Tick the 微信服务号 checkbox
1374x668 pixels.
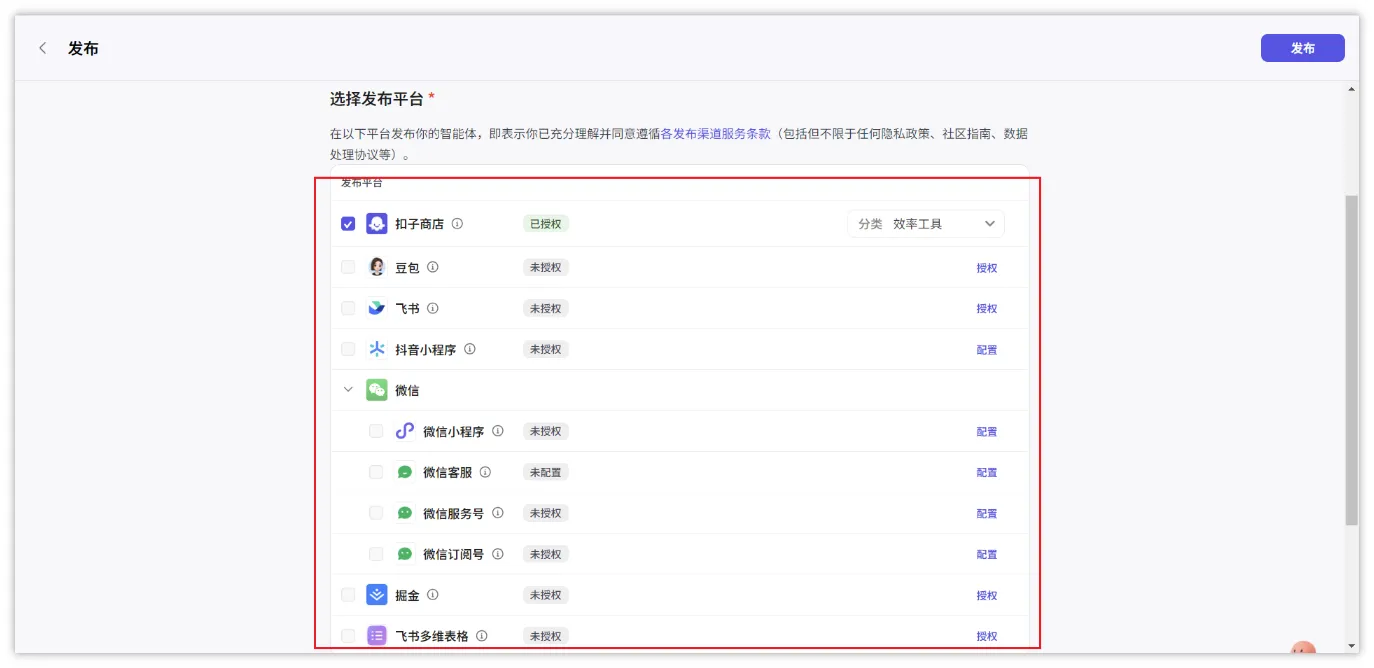pos(376,513)
